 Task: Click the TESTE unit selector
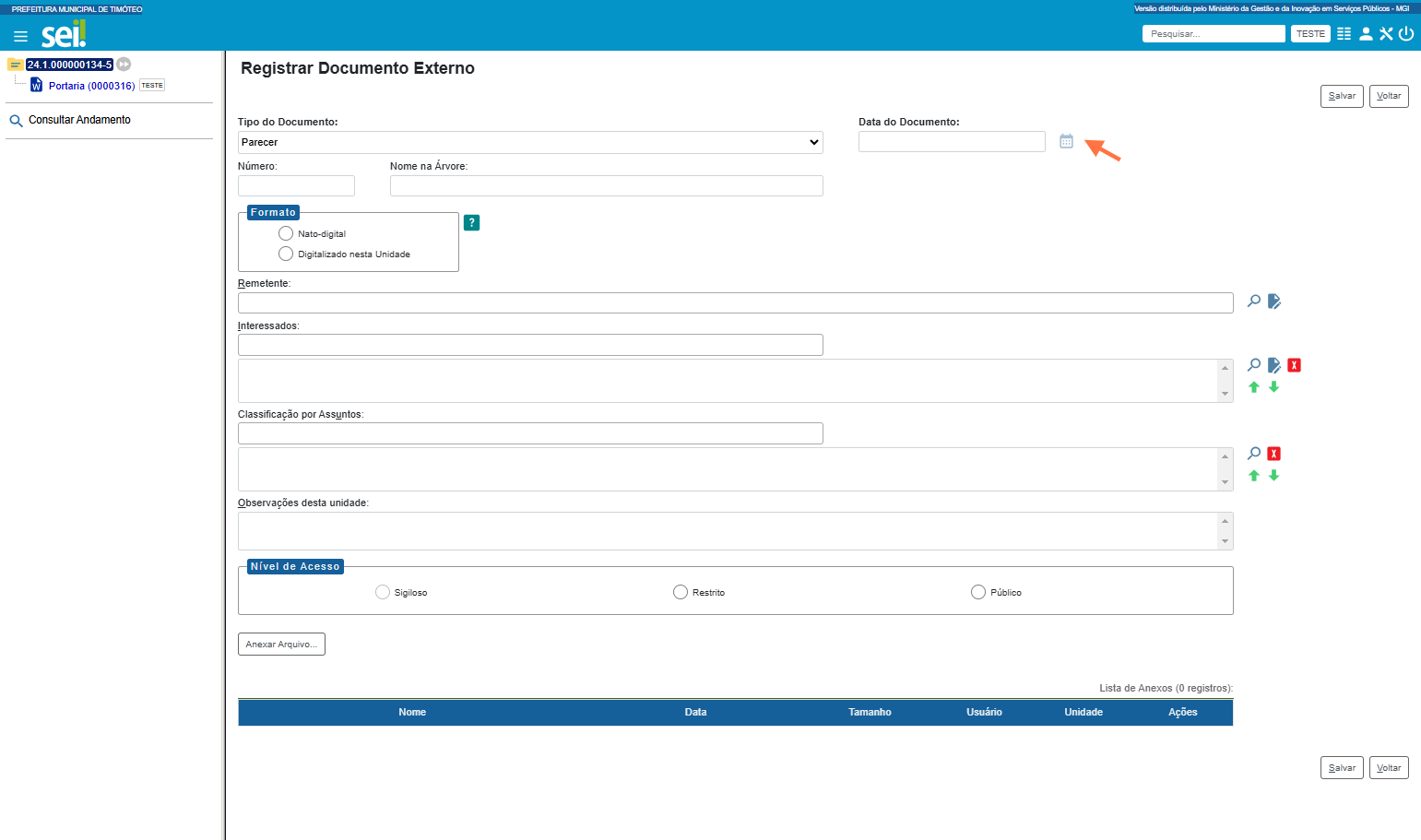coord(1310,34)
